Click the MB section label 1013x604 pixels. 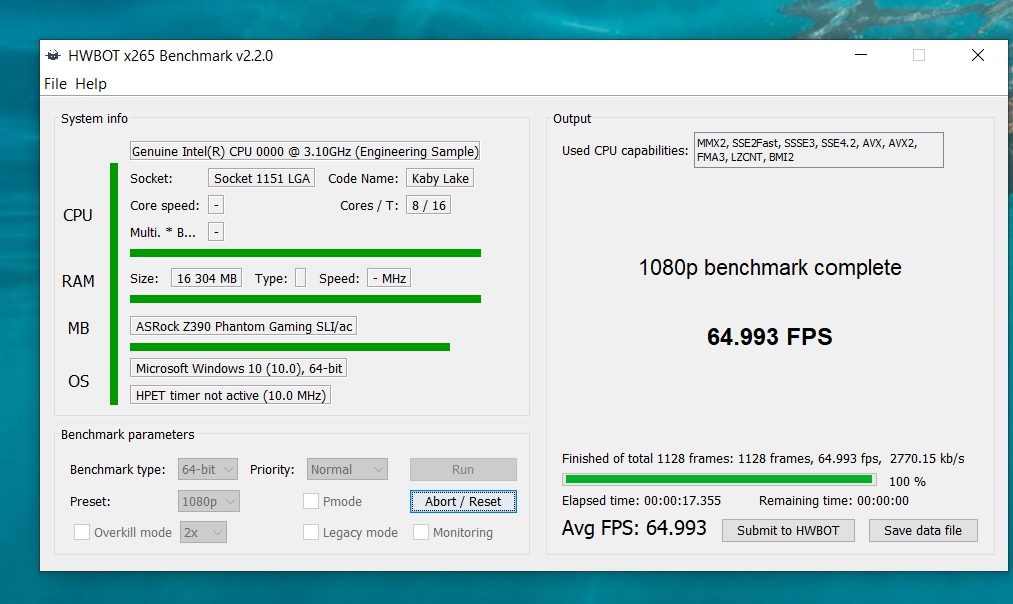pos(78,328)
